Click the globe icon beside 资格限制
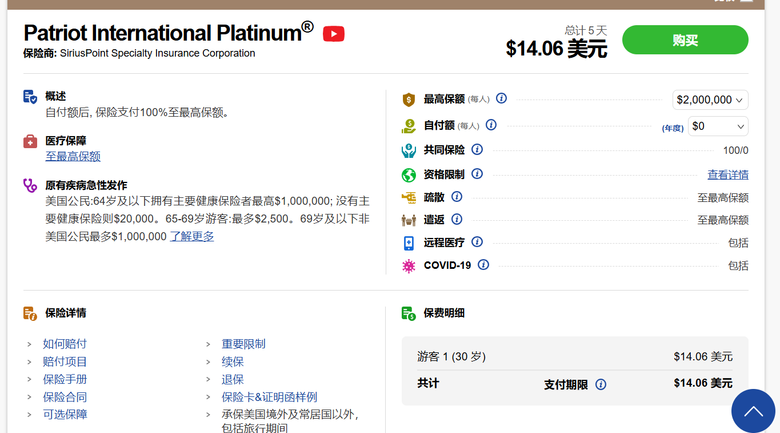 point(408,175)
